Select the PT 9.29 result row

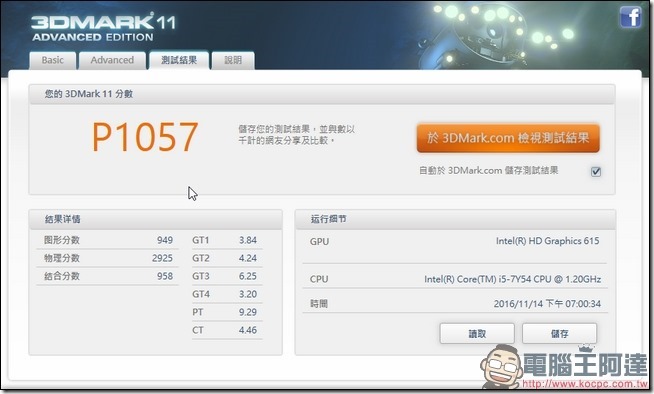(x=227, y=312)
